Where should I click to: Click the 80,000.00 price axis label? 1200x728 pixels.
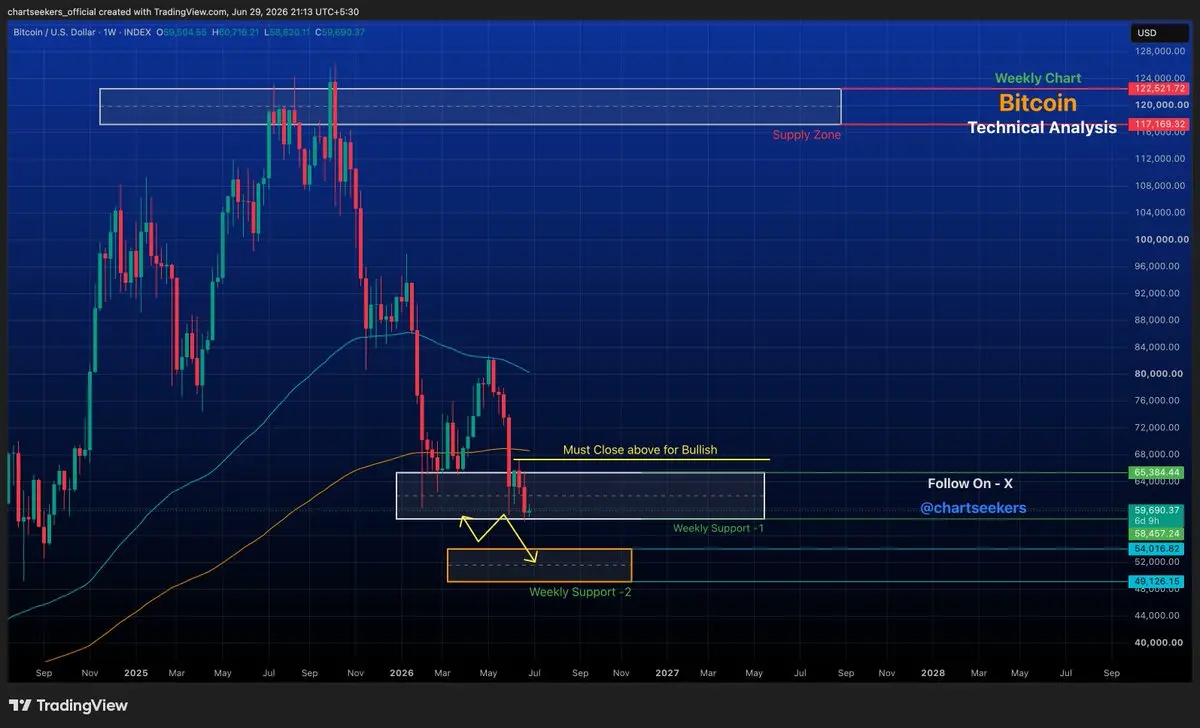click(1160, 374)
